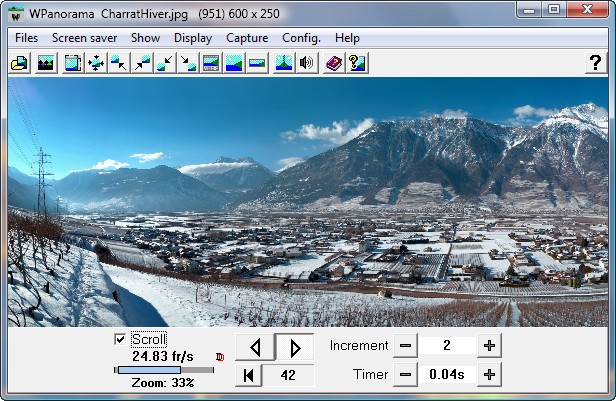This screenshot has height=401, width=616.
Task: Click the center-window four-arrows icon
Action: 96,63
